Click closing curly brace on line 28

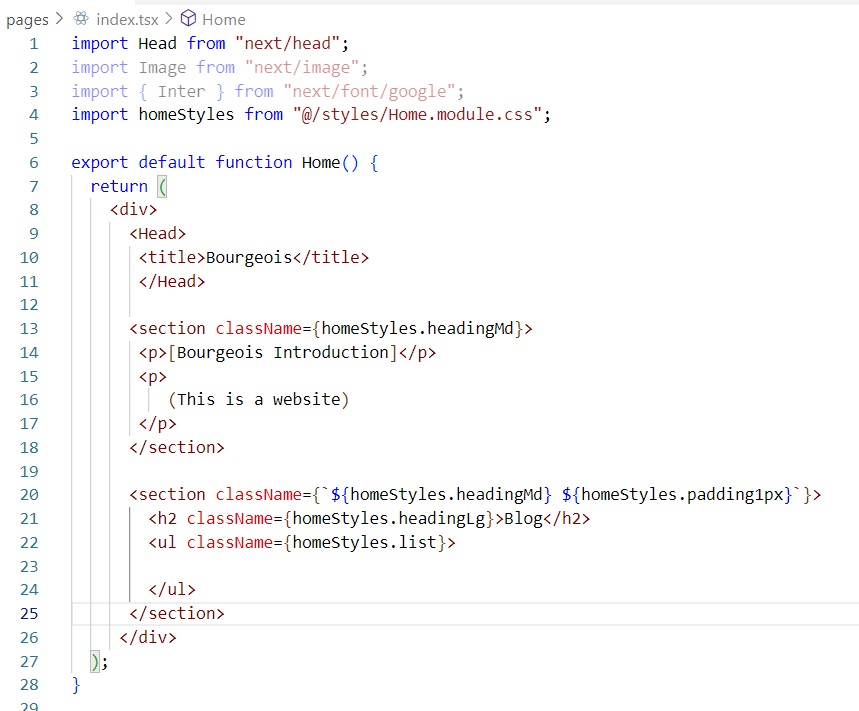point(76,685)
